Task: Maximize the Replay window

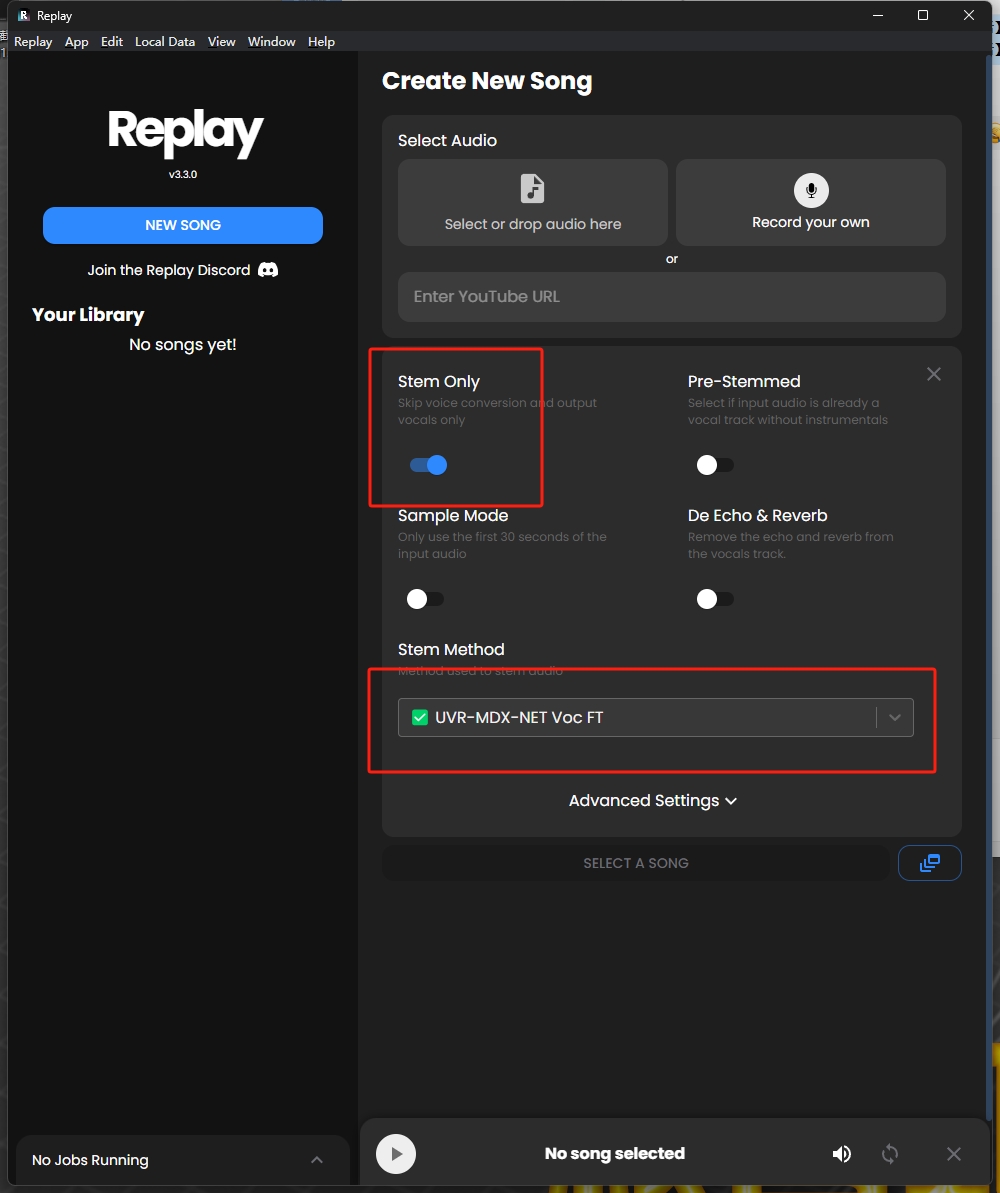Action: pos(923,15)
